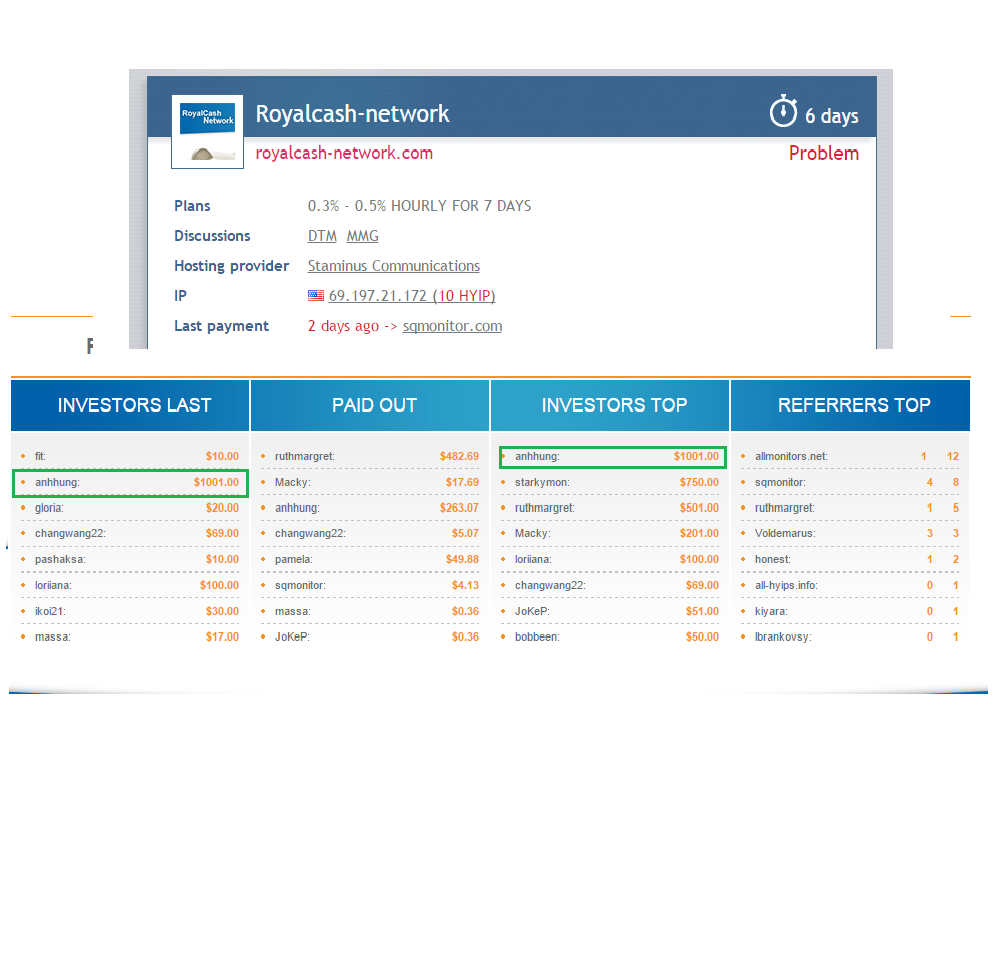Open the DTM discussion link
This screenshot has height=975, width=998.
point(322,236)
